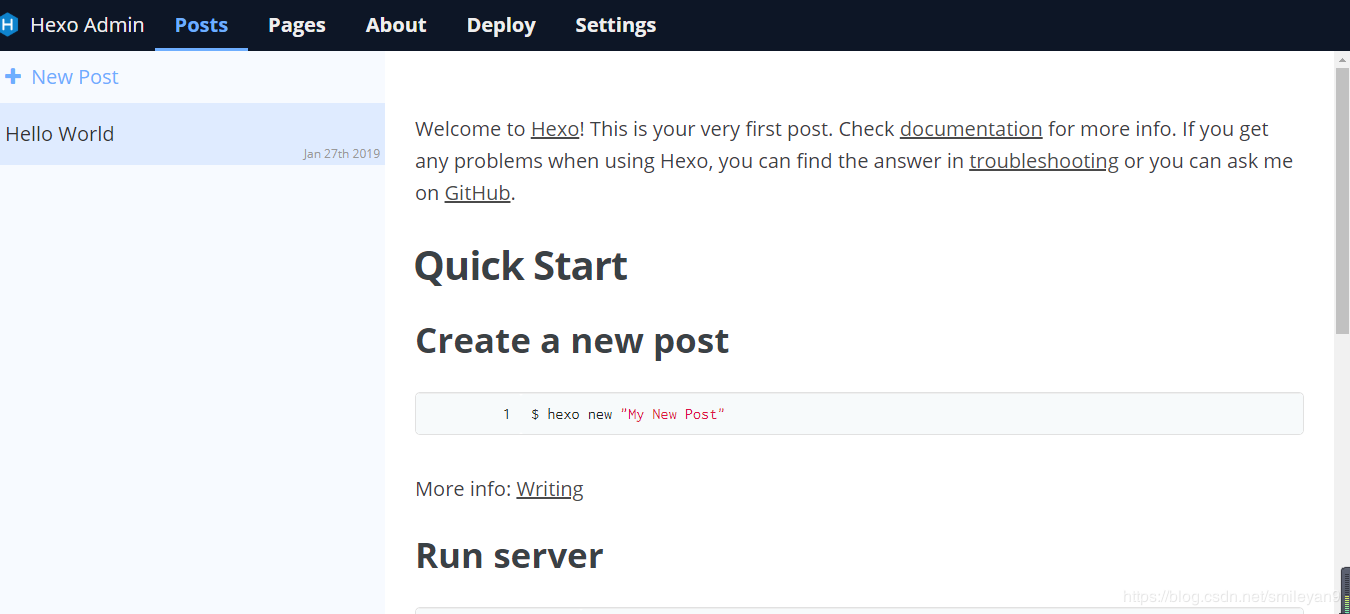
Task: Visit the troubleshooting link
Action: coord(1043,161)
